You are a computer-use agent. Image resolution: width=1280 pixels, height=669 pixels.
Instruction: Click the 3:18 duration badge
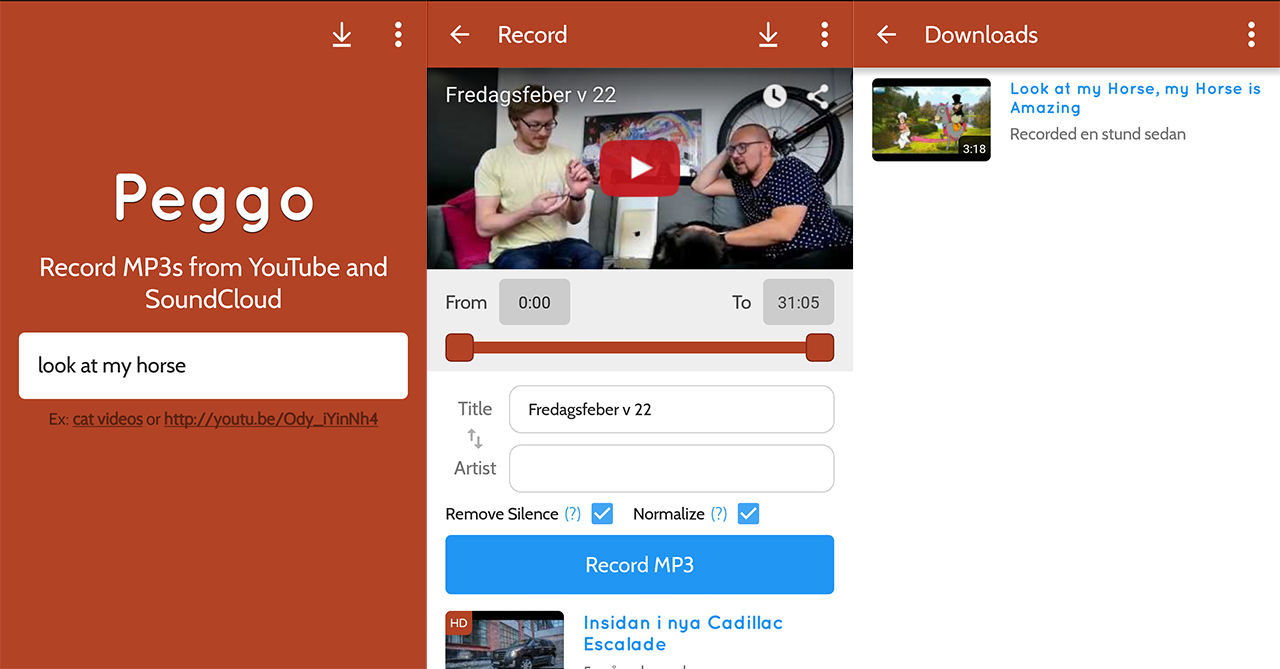click(x=974, y=149)
